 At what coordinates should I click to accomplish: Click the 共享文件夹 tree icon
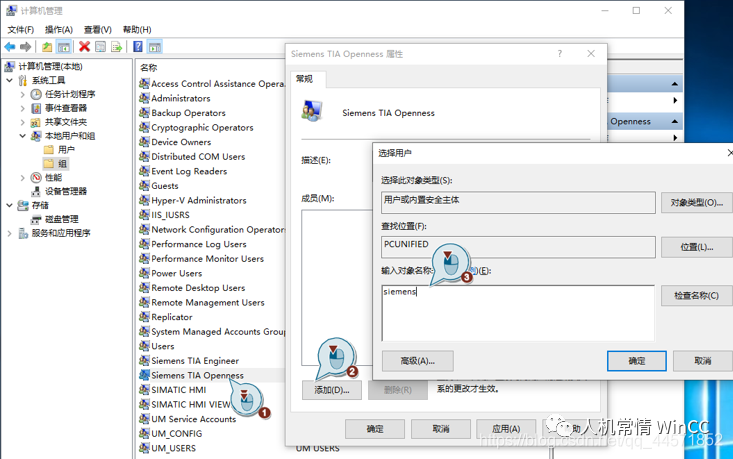36,122
